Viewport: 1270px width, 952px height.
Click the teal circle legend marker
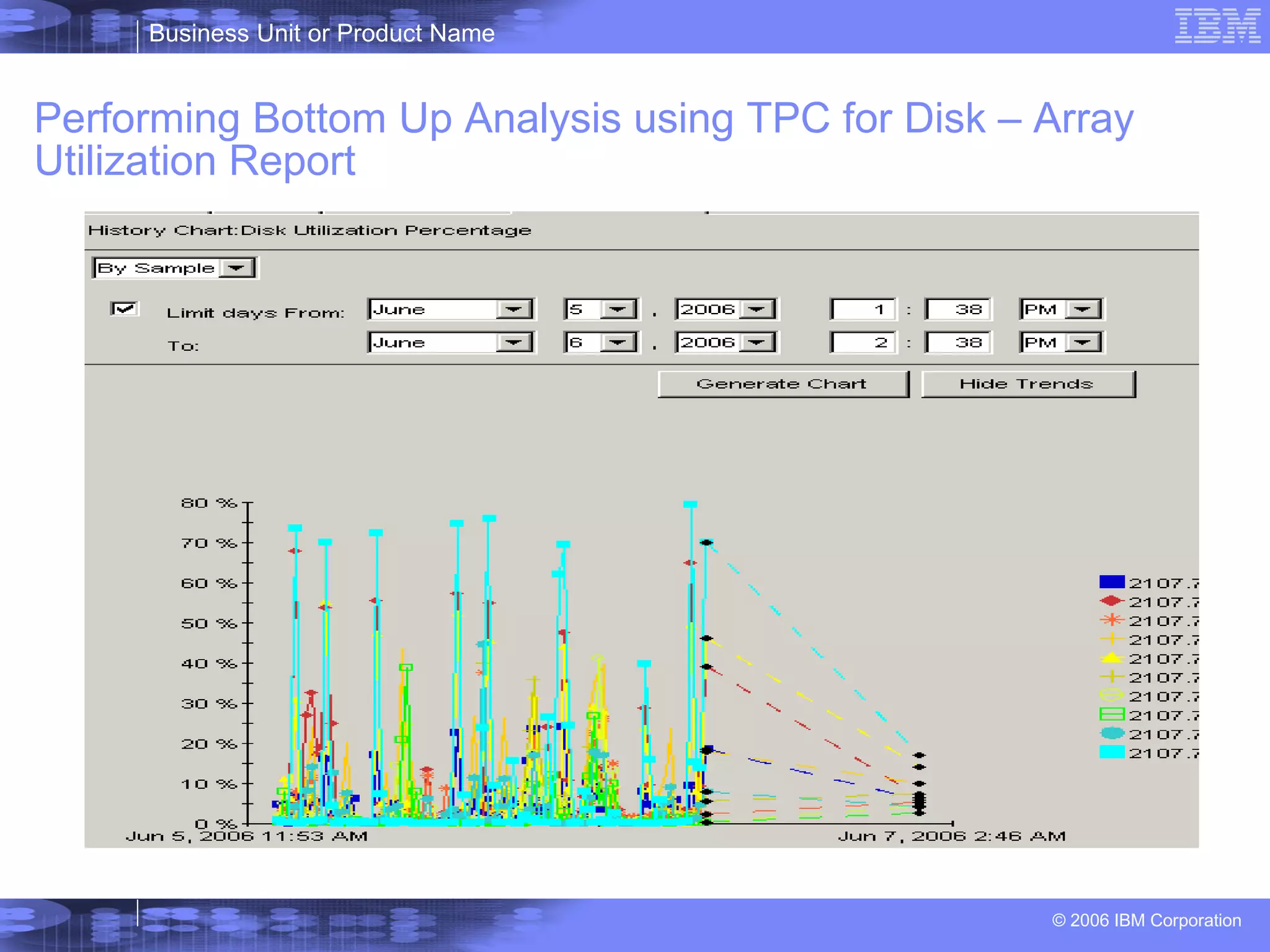1112,733
